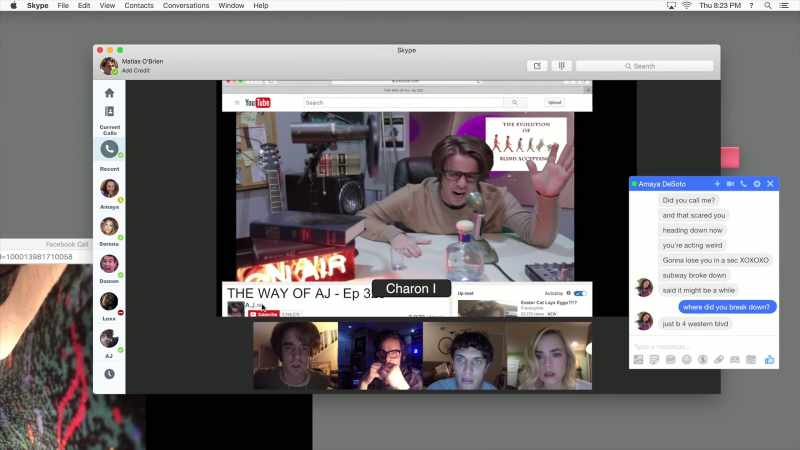Open the history clock icon in sidebar
This screenshot has height=450, width=800.
tap(109, 374)
